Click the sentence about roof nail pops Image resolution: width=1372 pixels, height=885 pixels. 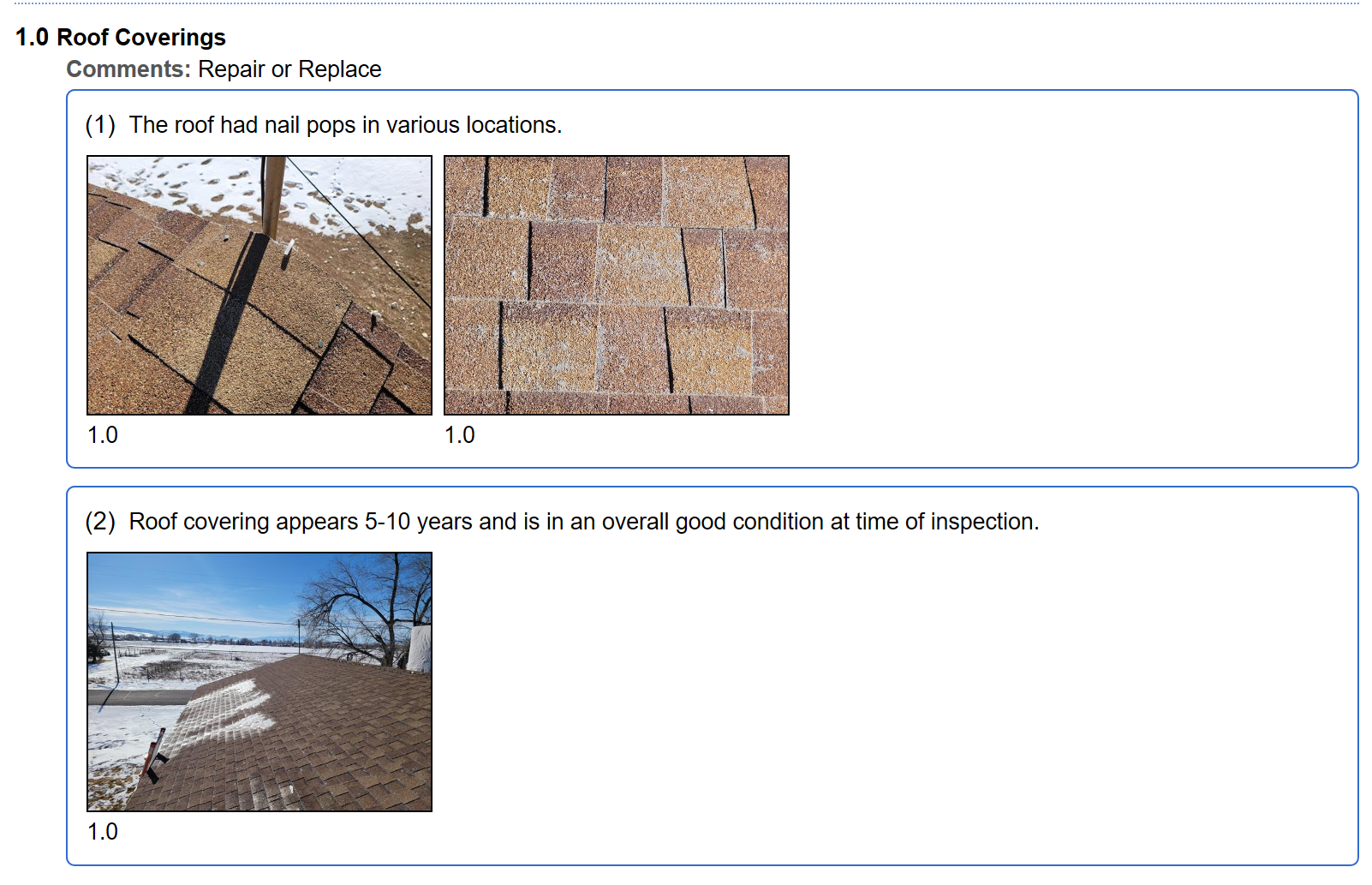tap(345, 125)
